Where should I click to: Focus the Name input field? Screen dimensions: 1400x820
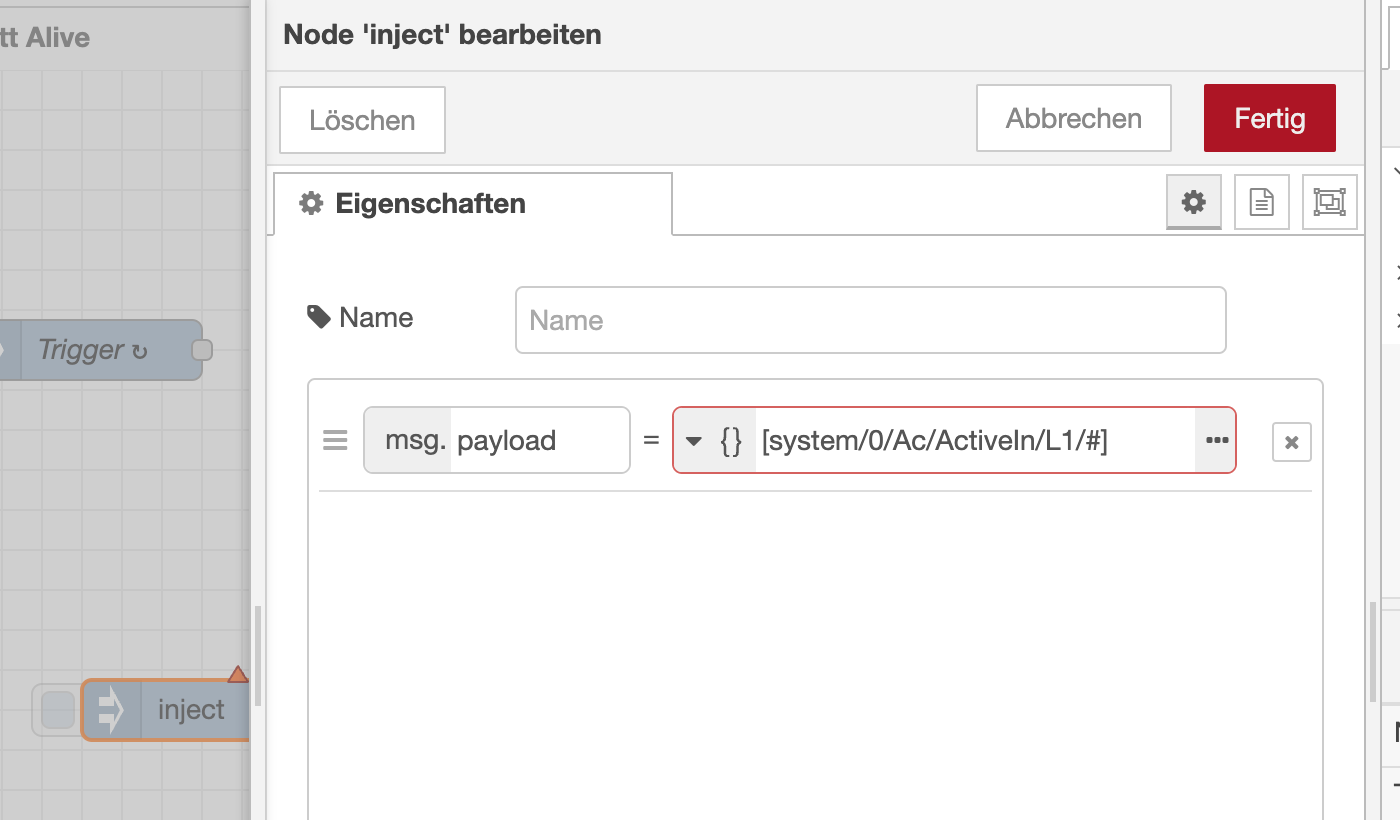pyautogui.click(x=870, y=320)
